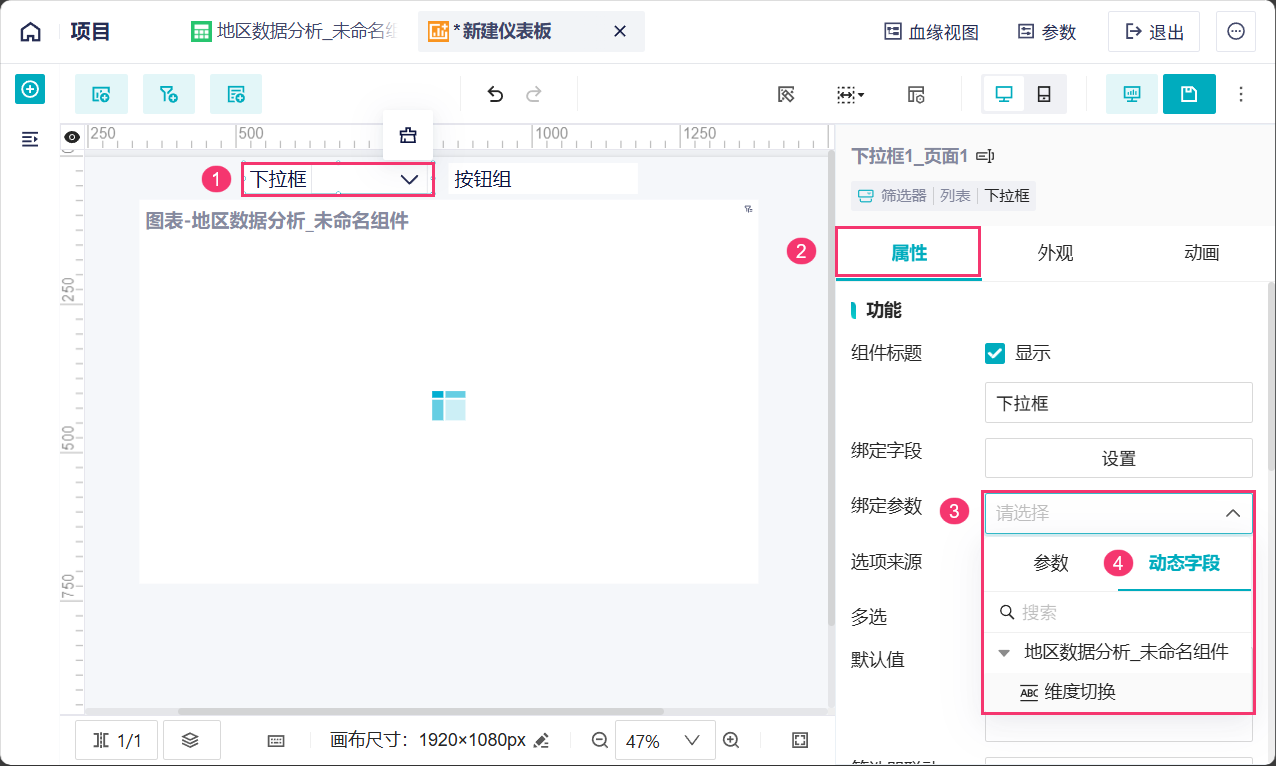
Task: Click the keyboard shortcuts icon
Action: [277, 741]
